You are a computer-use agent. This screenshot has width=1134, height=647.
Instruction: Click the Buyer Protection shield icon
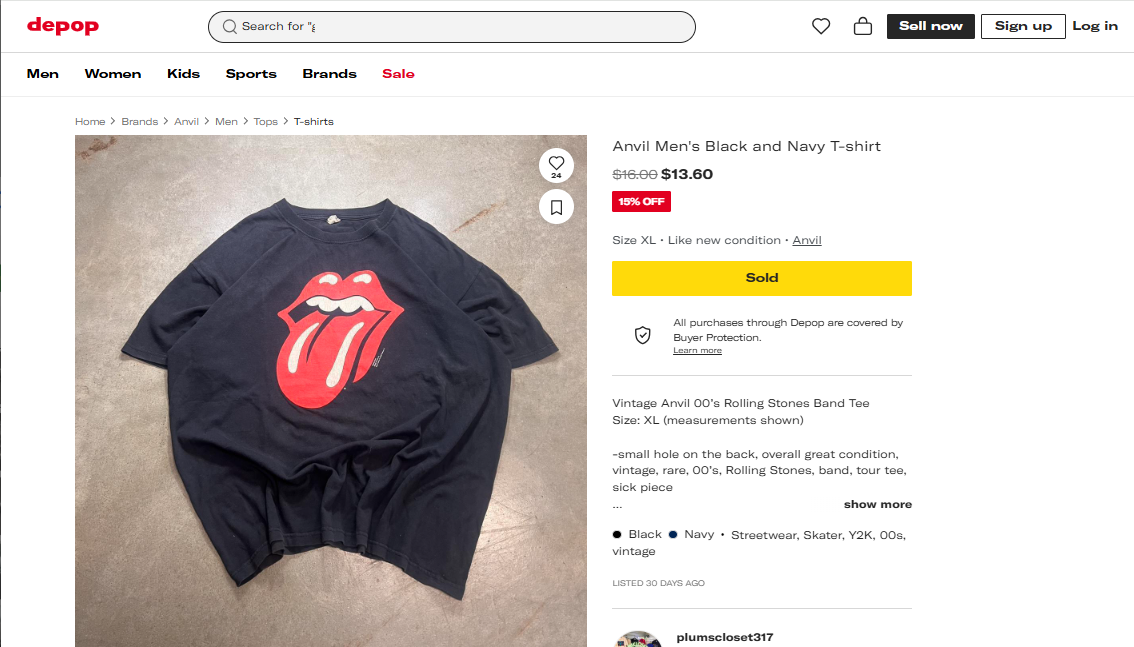(643, 335)
